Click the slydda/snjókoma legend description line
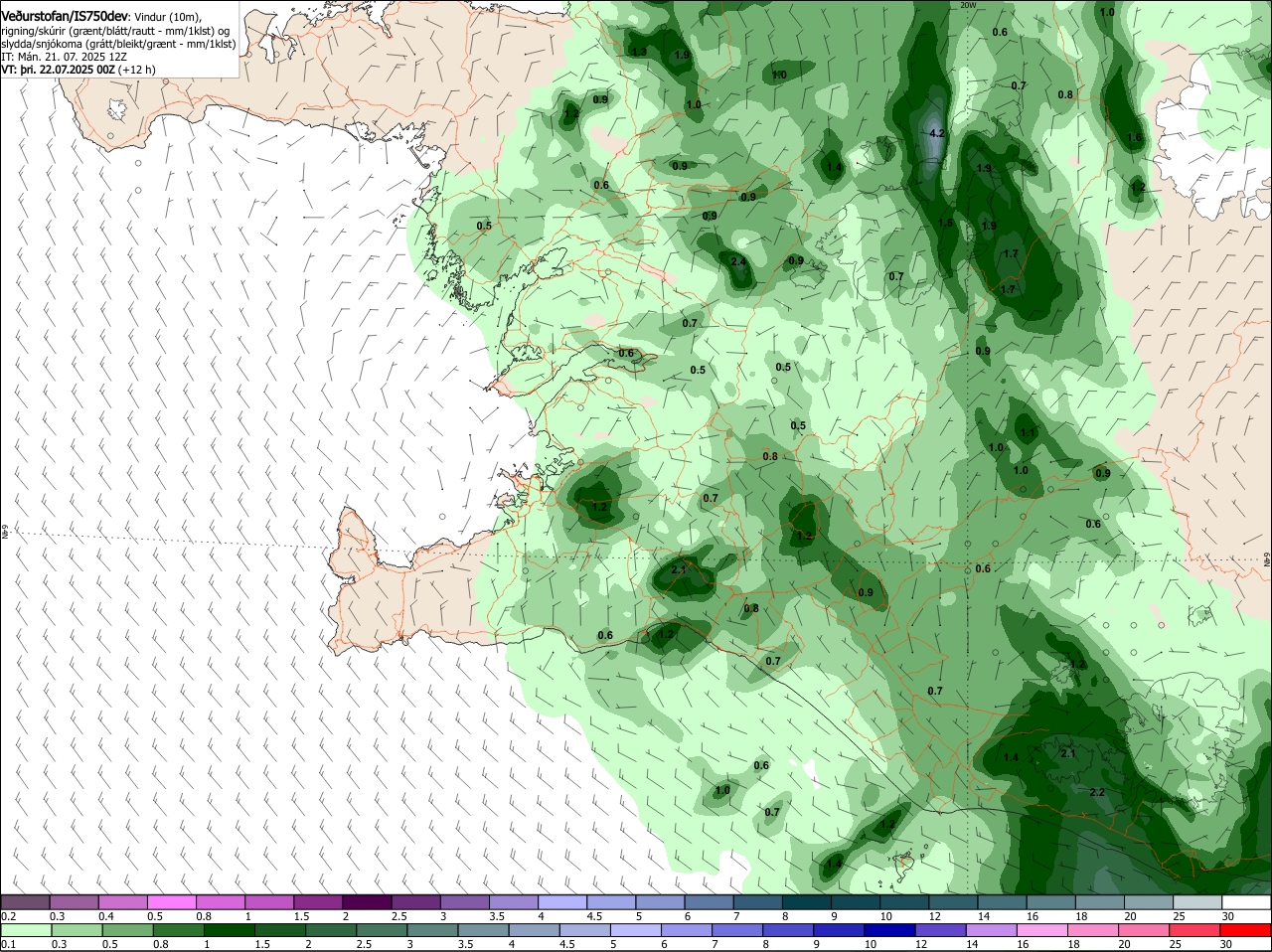The image size is (1272, 952). (118, 45)
